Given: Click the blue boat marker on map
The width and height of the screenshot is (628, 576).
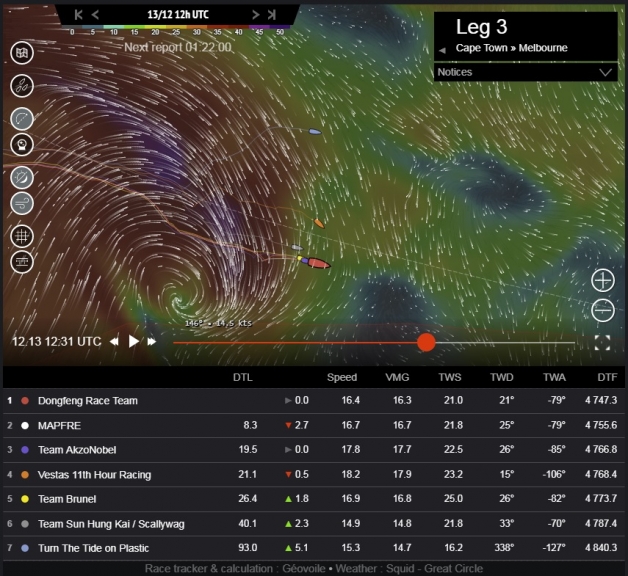Looking at the screenshot, I should (315, 131).
